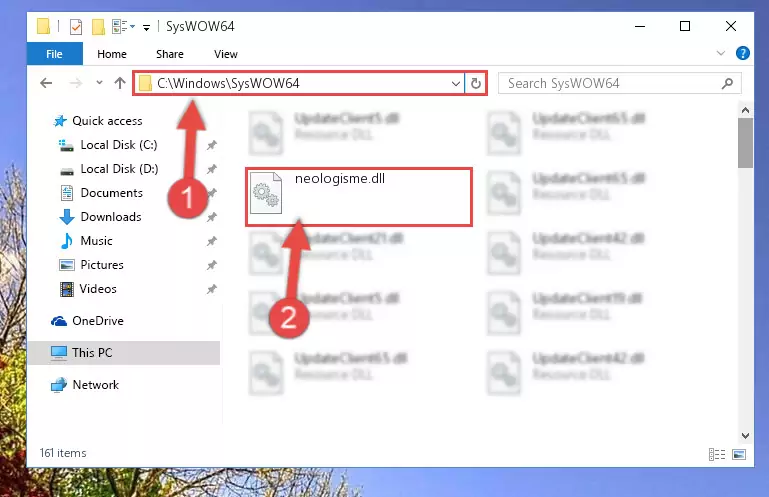
Task: Open the recent locations dropdown
Action: coord(100,82)
